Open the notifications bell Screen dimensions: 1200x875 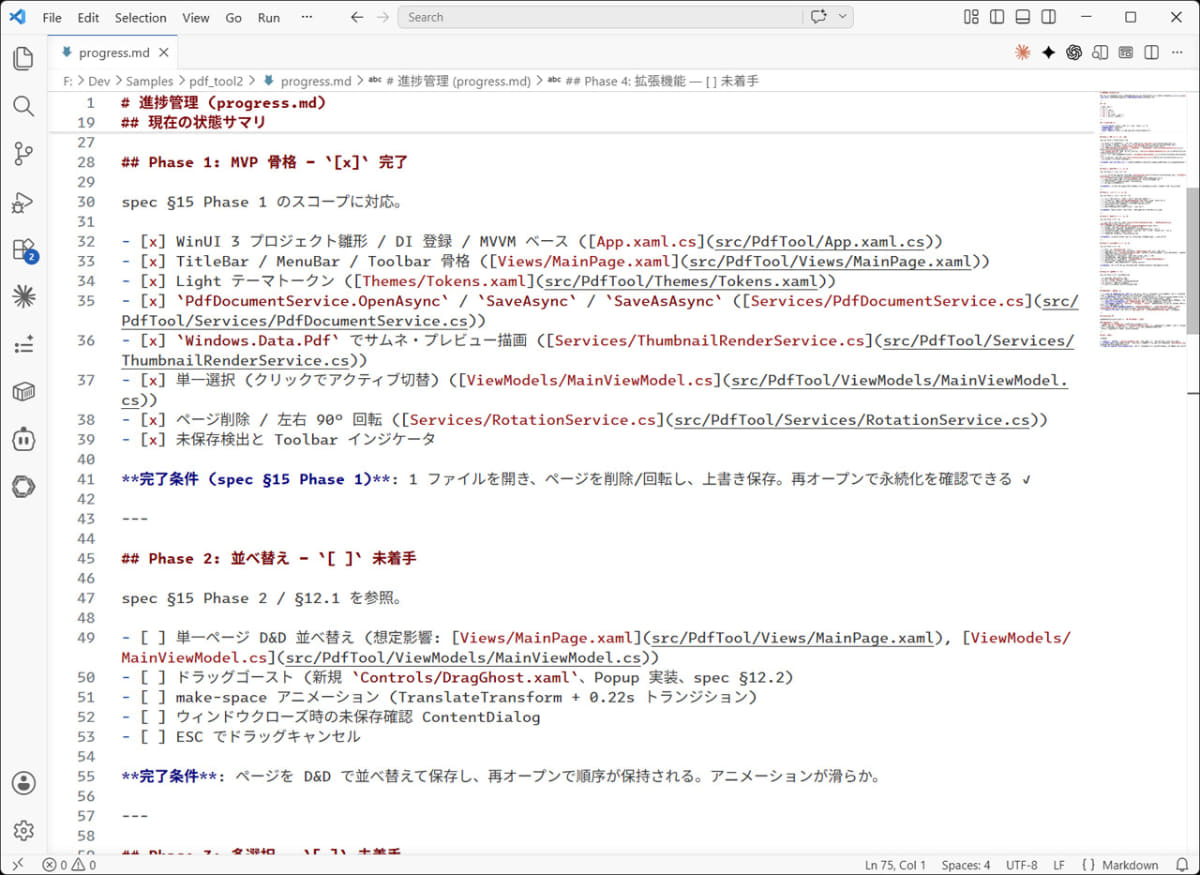tap(1183, 865)
